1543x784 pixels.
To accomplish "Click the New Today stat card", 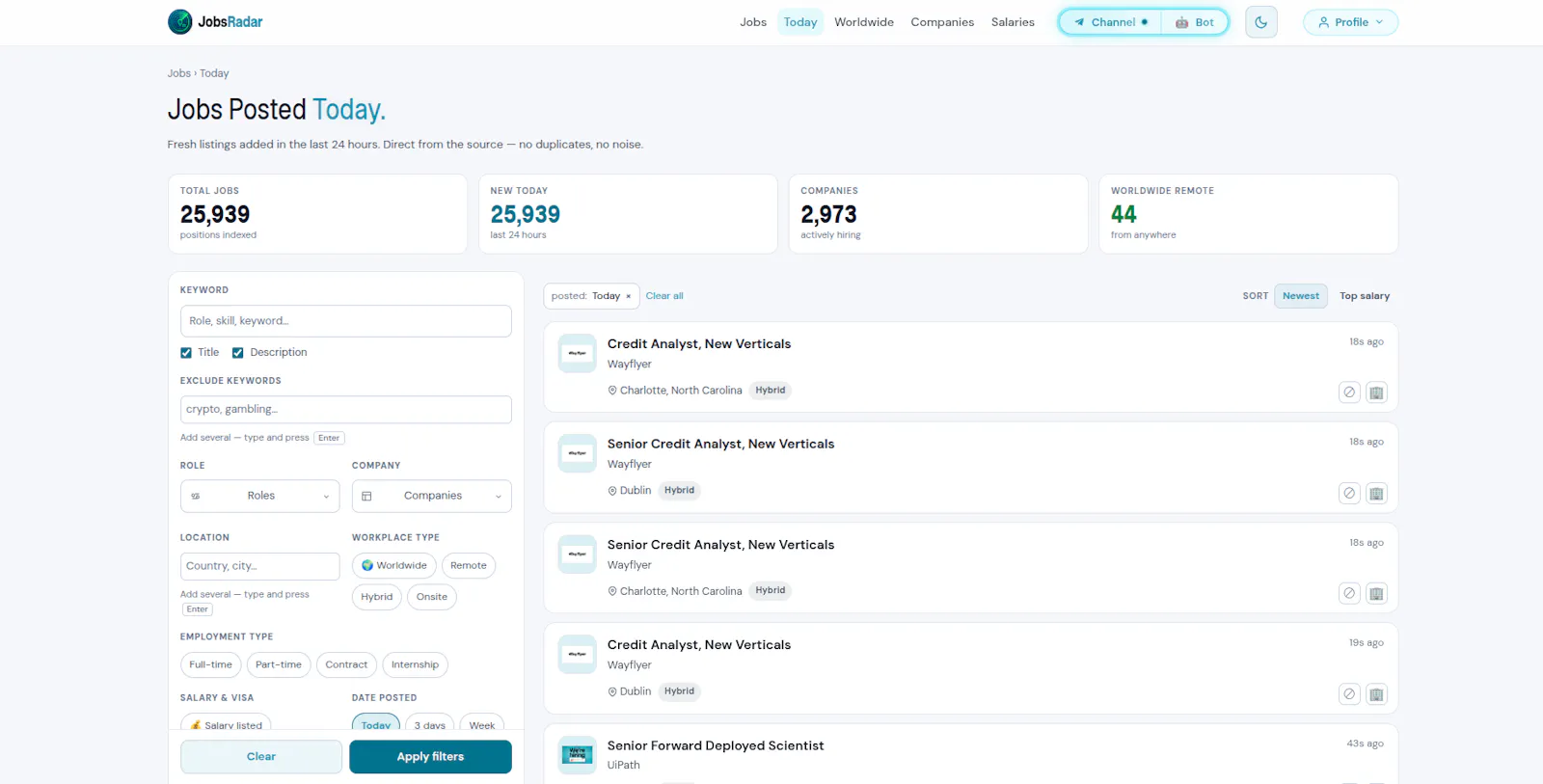I will [628, 214].
